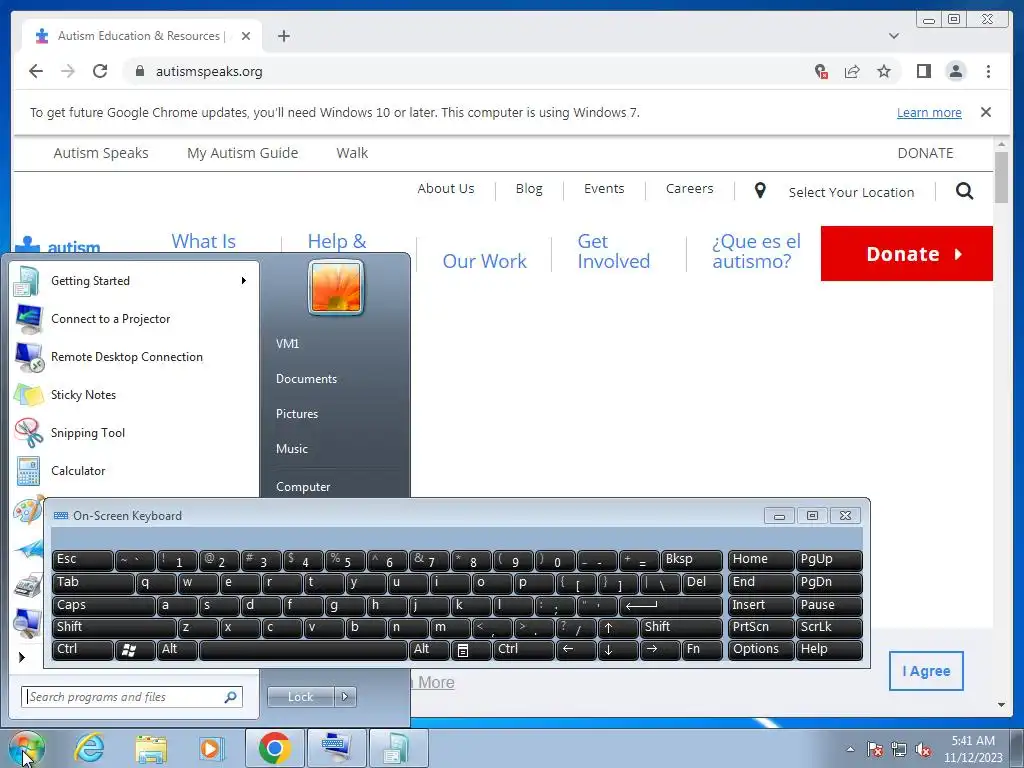Open Chrome's share page icon
This screenshot has width=1024, height=768.
click(x=852, y=71)
